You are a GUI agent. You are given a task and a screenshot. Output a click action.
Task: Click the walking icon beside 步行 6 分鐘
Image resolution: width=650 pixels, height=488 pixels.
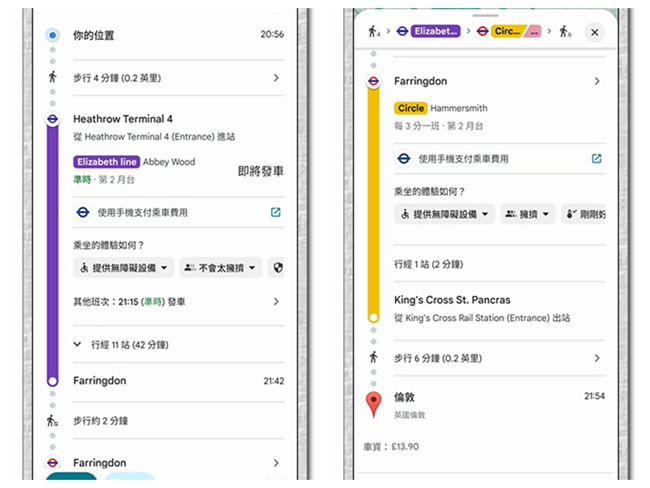click(374, 357)
